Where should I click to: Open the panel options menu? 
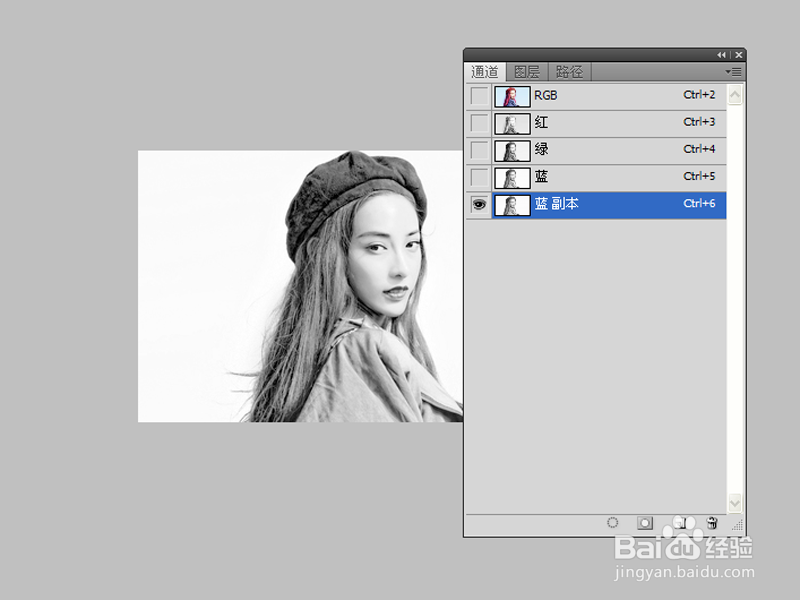click(734, 72)
